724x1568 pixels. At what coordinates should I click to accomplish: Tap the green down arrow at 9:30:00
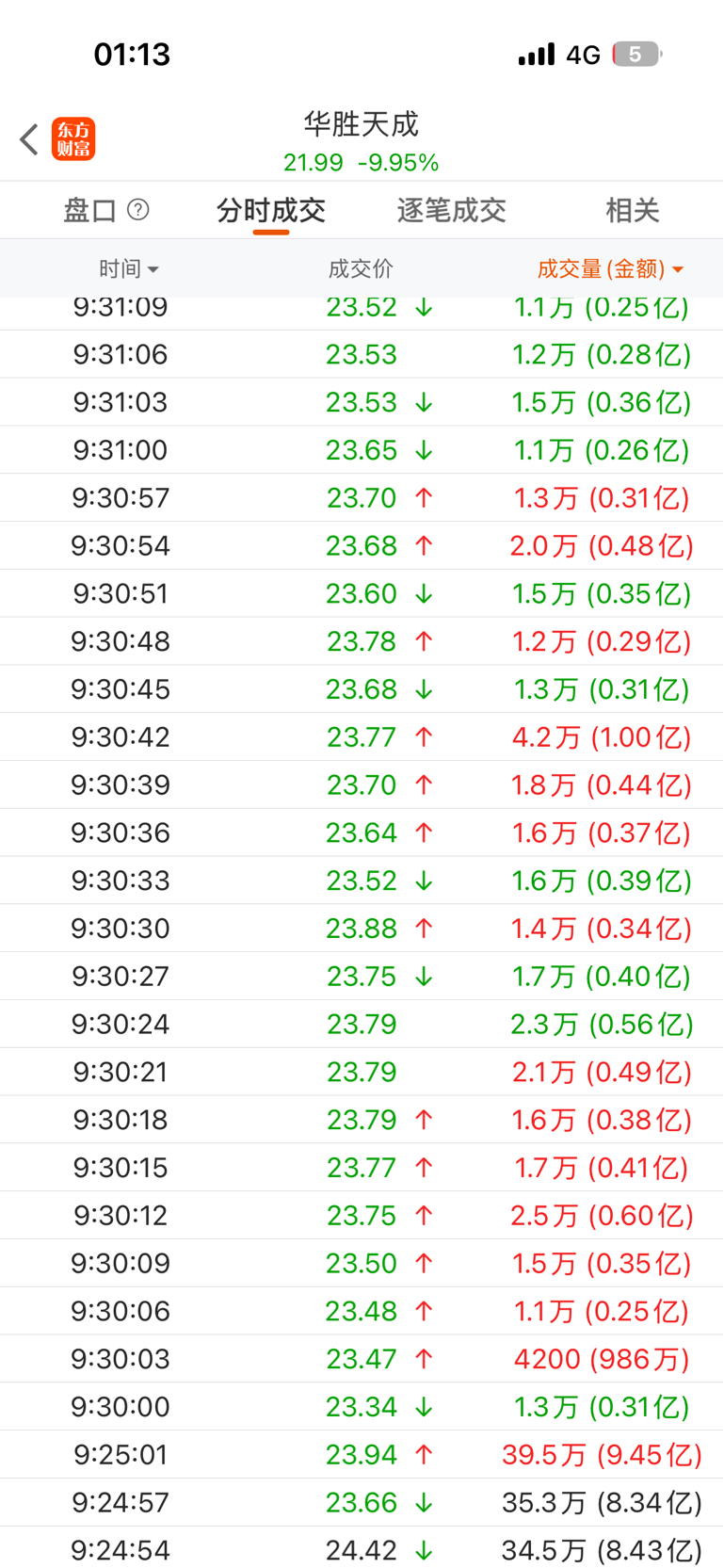[425, 1406]
